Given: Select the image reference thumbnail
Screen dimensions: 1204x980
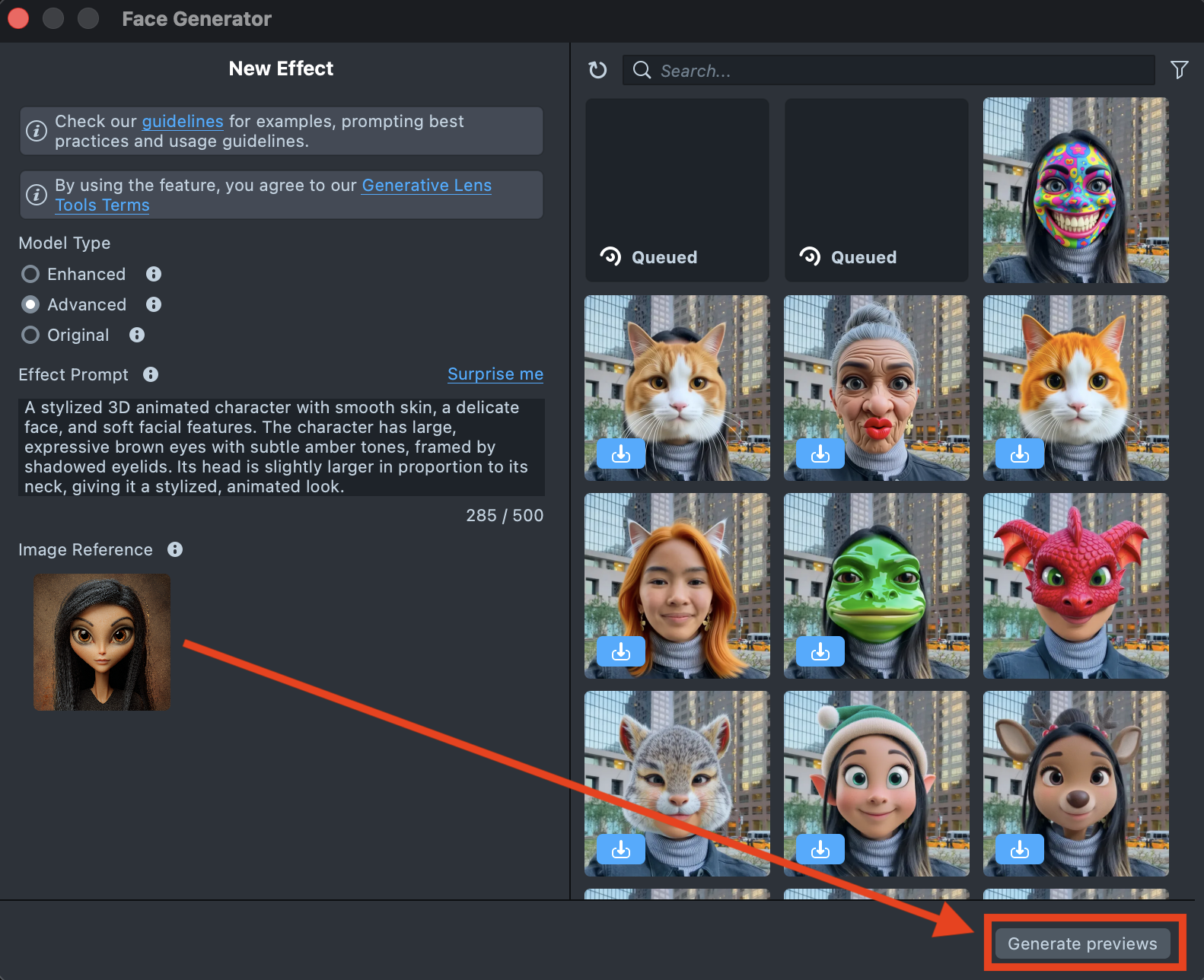Looking at the screenshot, I should pos(102,642).
